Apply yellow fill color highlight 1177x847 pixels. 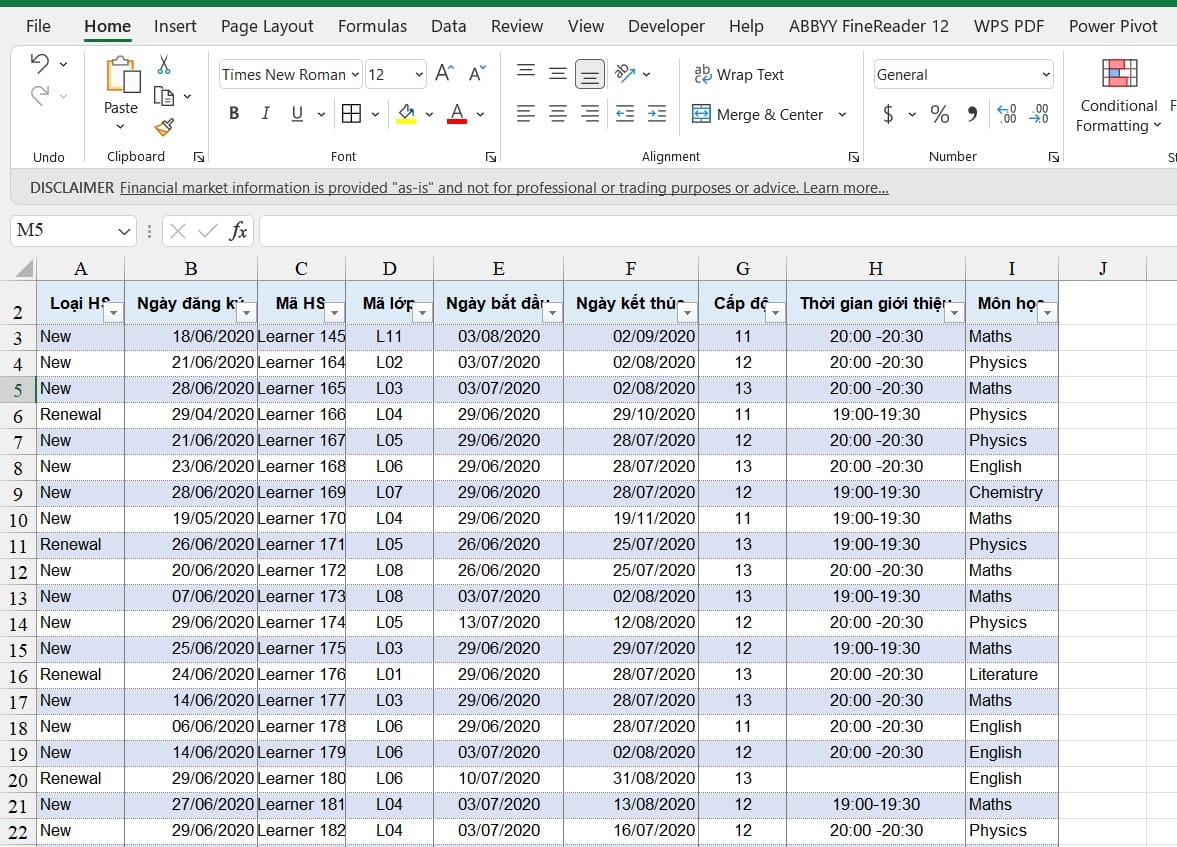click(406, 113)
